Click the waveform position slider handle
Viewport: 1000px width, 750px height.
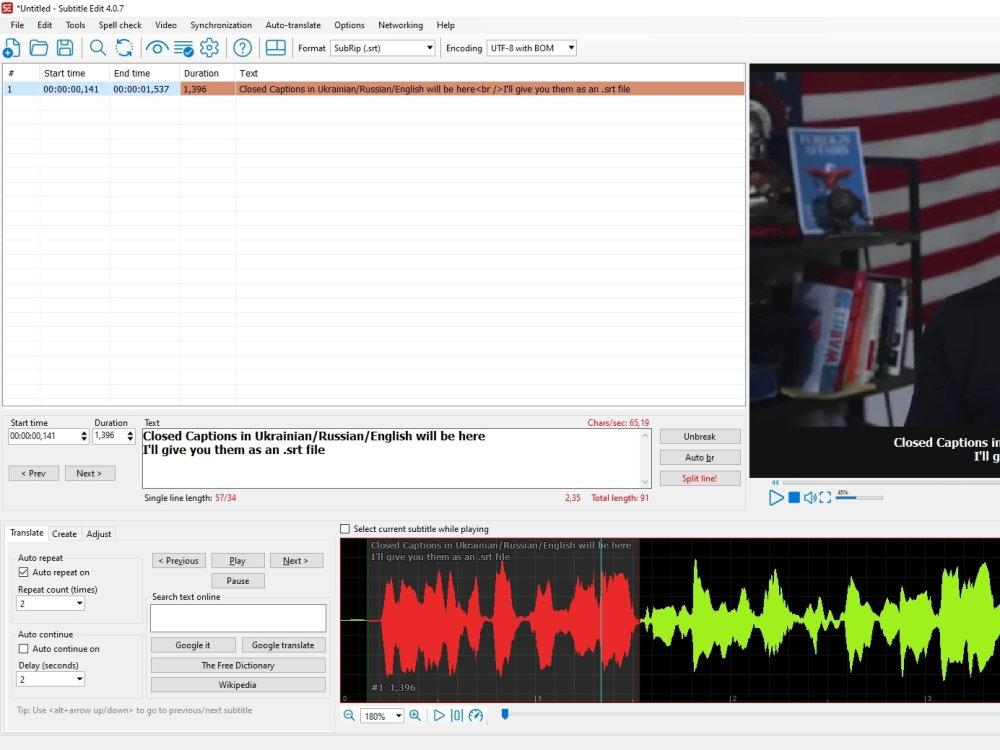(x=504, y=714)
